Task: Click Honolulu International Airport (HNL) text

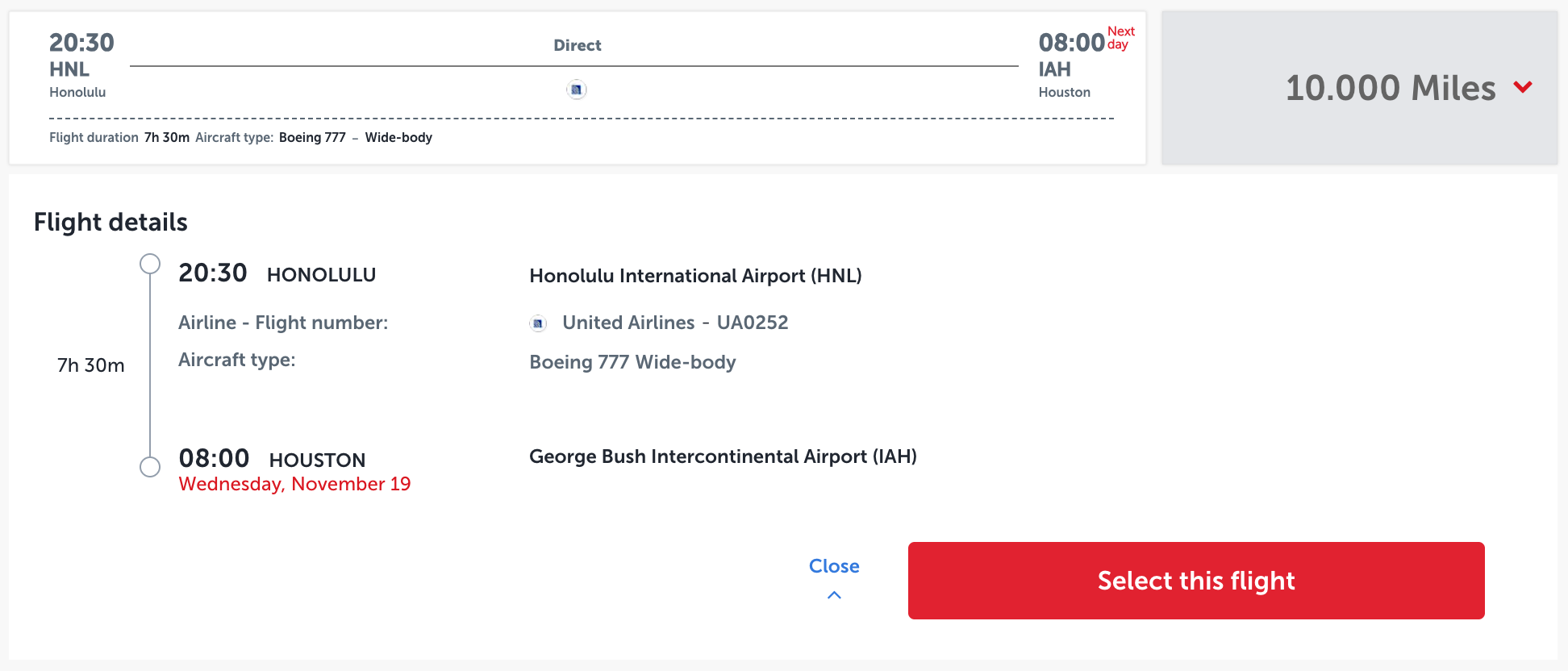Action: [695, 276]
